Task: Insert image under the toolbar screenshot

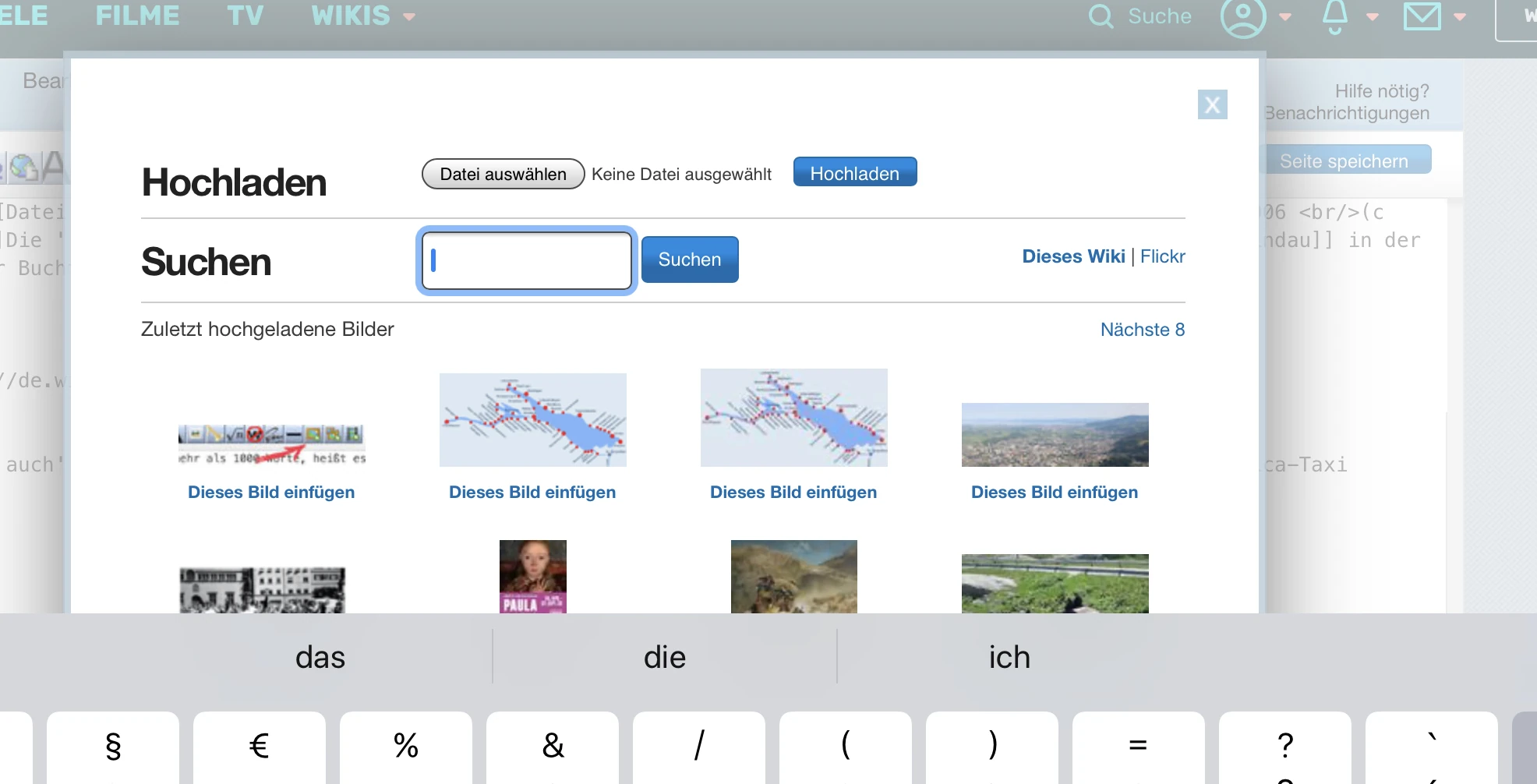Action: [x=271, y=493]
